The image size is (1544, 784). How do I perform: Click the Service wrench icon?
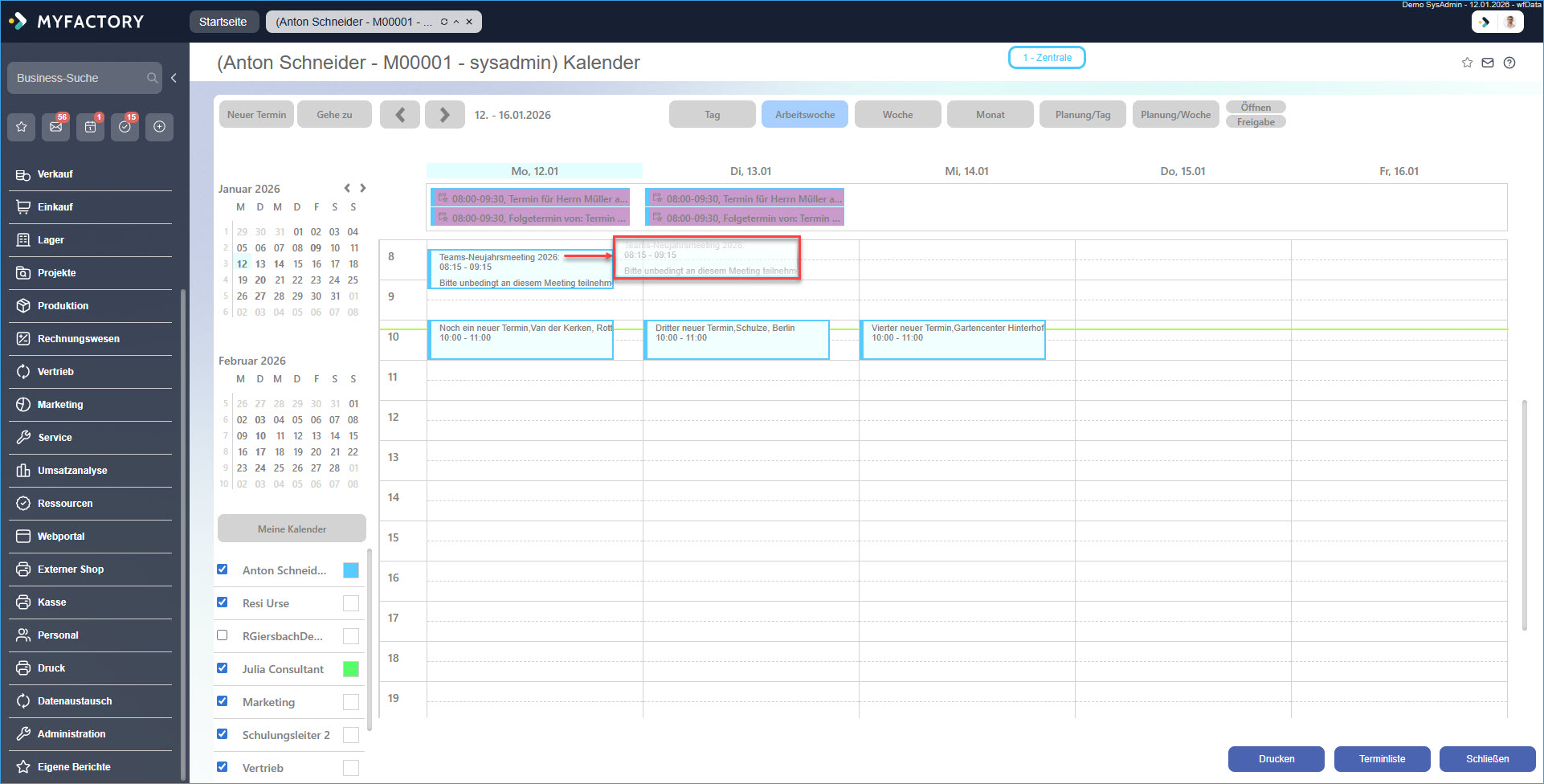(23, 438)
